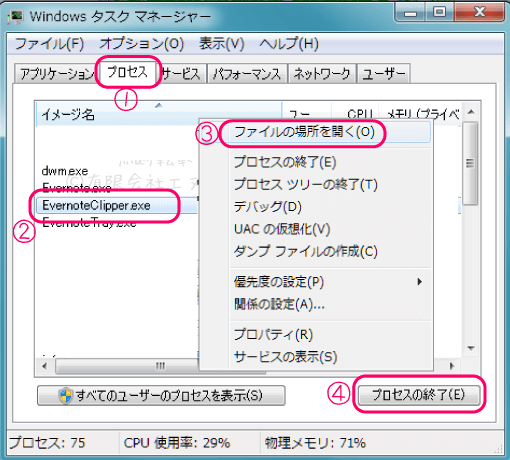Screen dimensions: 510x460
Task: Click the 物理メモリ: 71% status entry
Action: 315,443
